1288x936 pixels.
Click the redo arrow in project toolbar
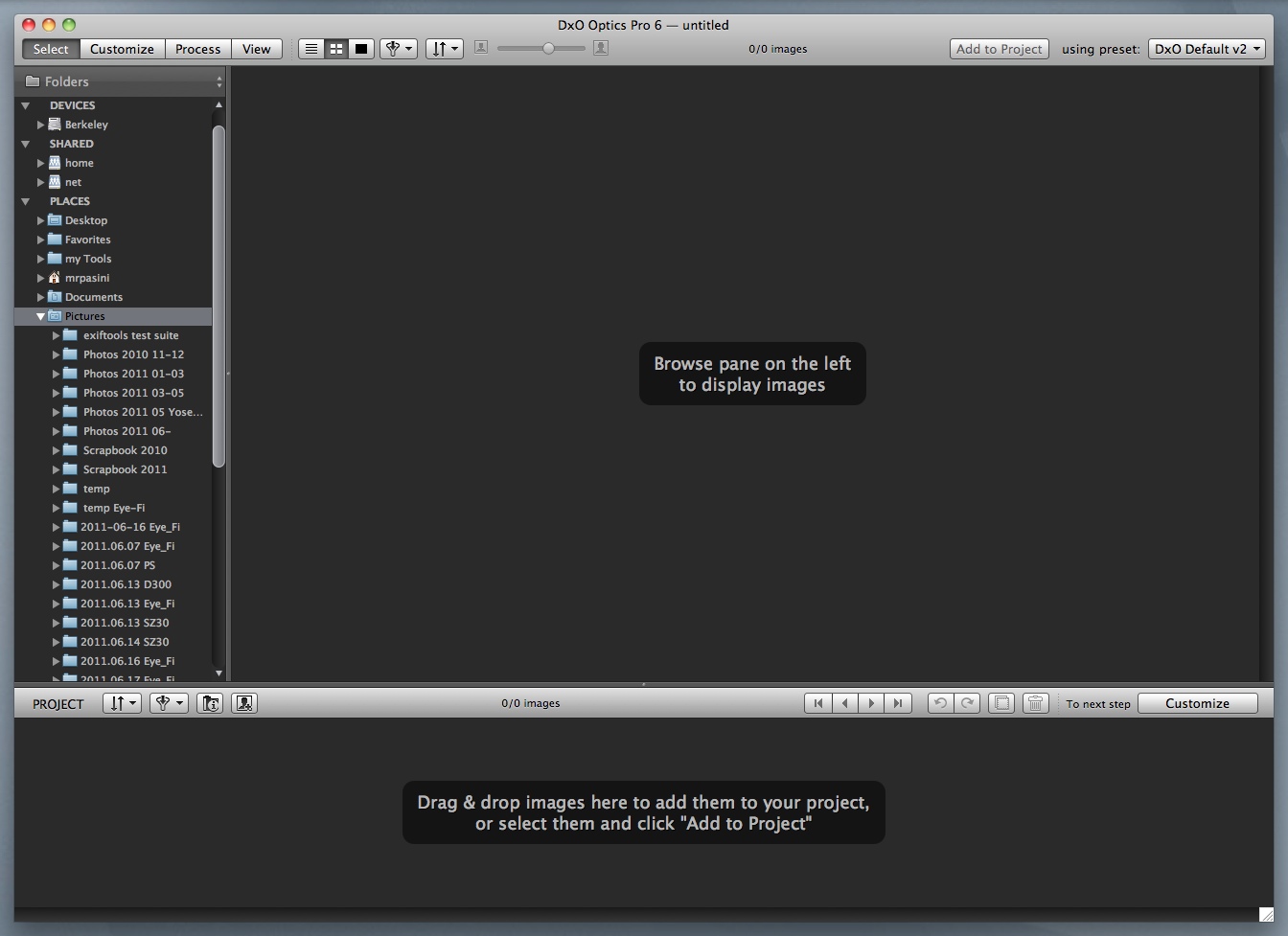[x=967, y=703]
